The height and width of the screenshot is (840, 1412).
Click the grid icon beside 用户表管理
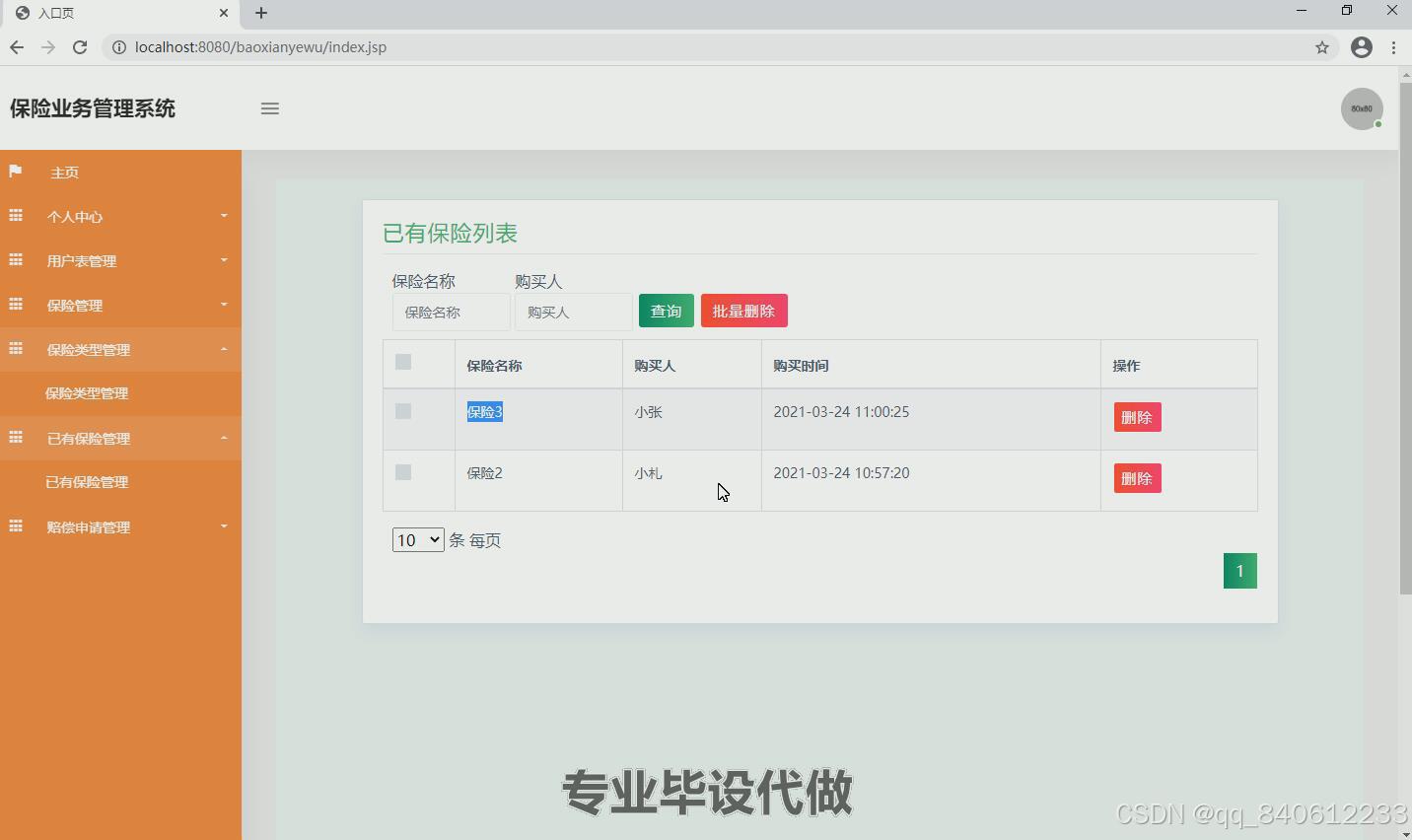coord(15,260)
